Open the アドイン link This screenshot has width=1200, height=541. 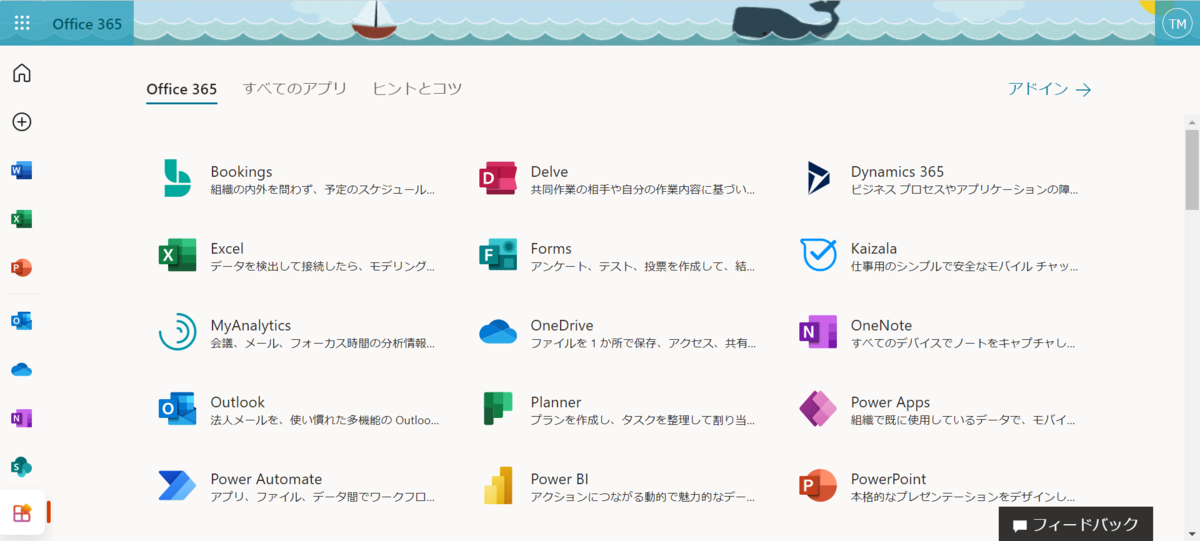click(1049, 89)
